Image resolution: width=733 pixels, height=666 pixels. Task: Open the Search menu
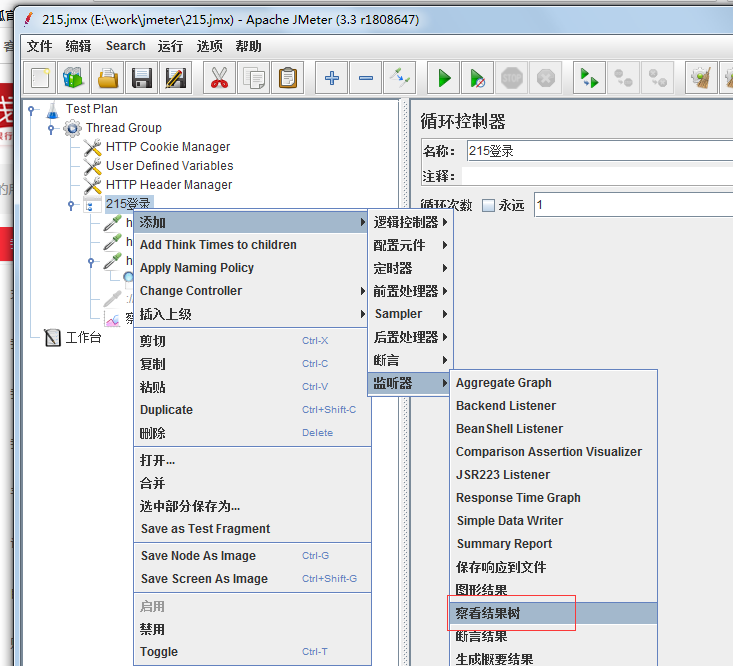pyautogui.click(x=125, y=46)
